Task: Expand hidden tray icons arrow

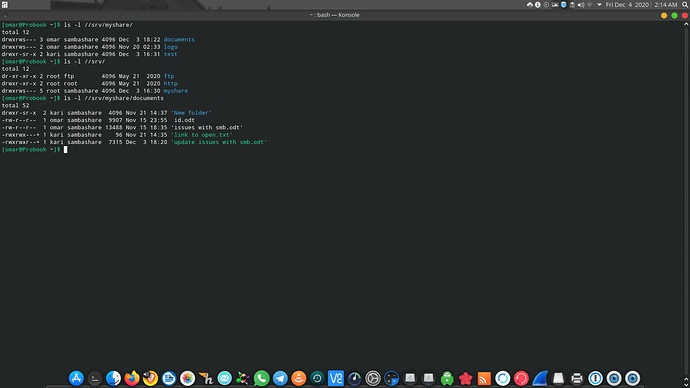Action: 599,5
